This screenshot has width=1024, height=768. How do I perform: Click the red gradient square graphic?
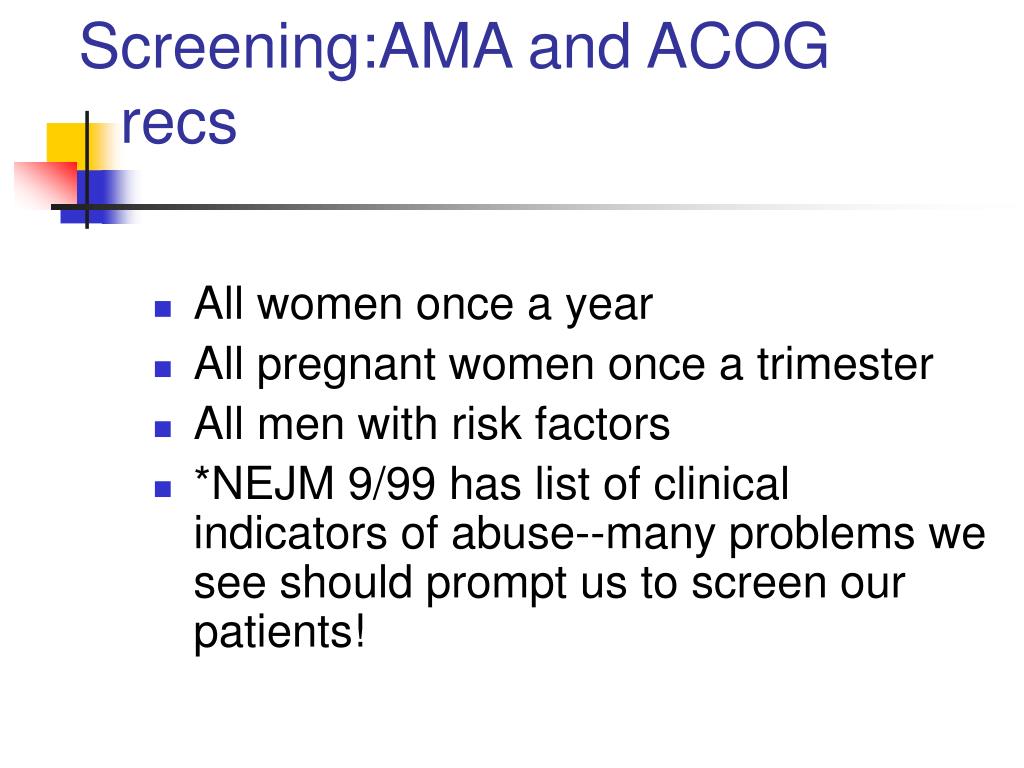(46, 184)
